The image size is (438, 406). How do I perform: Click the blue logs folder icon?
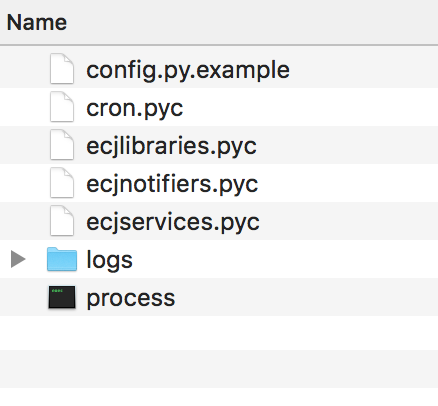click(x=62, y=259)
